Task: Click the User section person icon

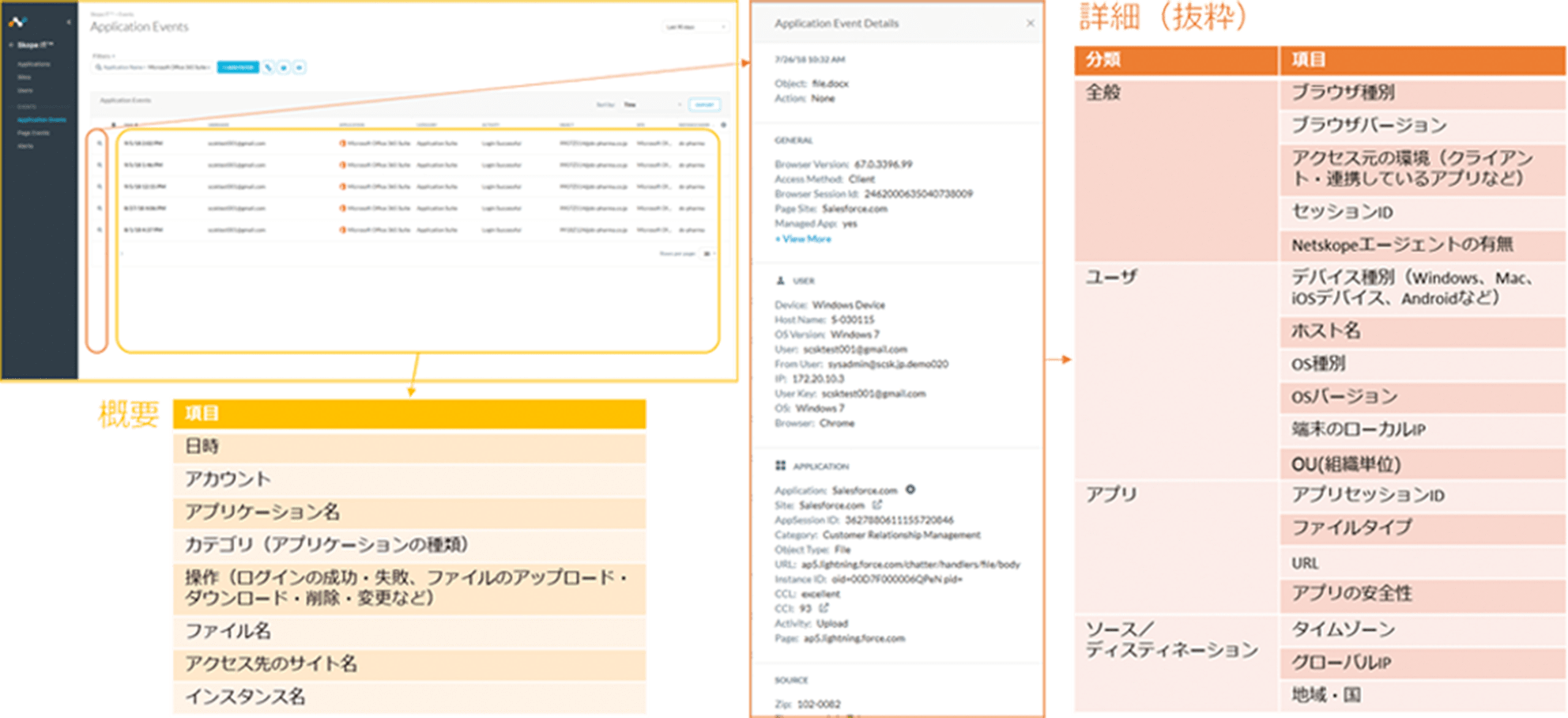Action: coord(780,280)
